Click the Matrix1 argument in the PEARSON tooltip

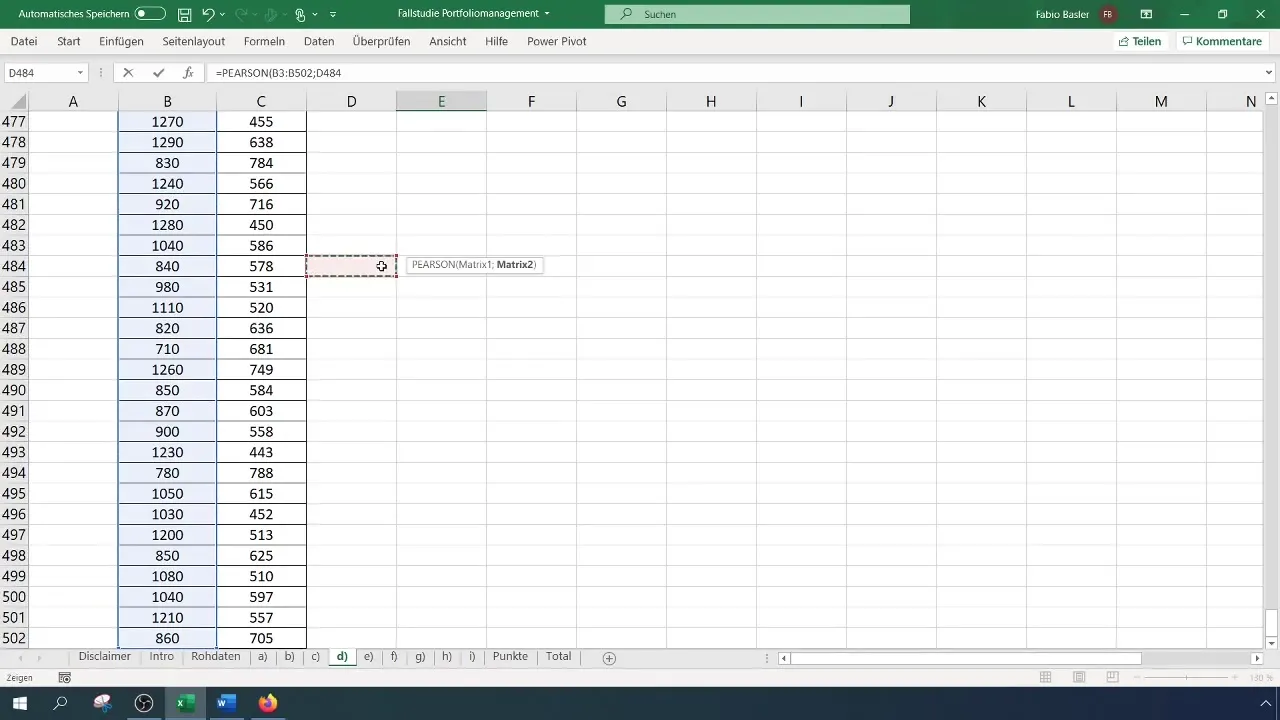(x=474, y=265)
